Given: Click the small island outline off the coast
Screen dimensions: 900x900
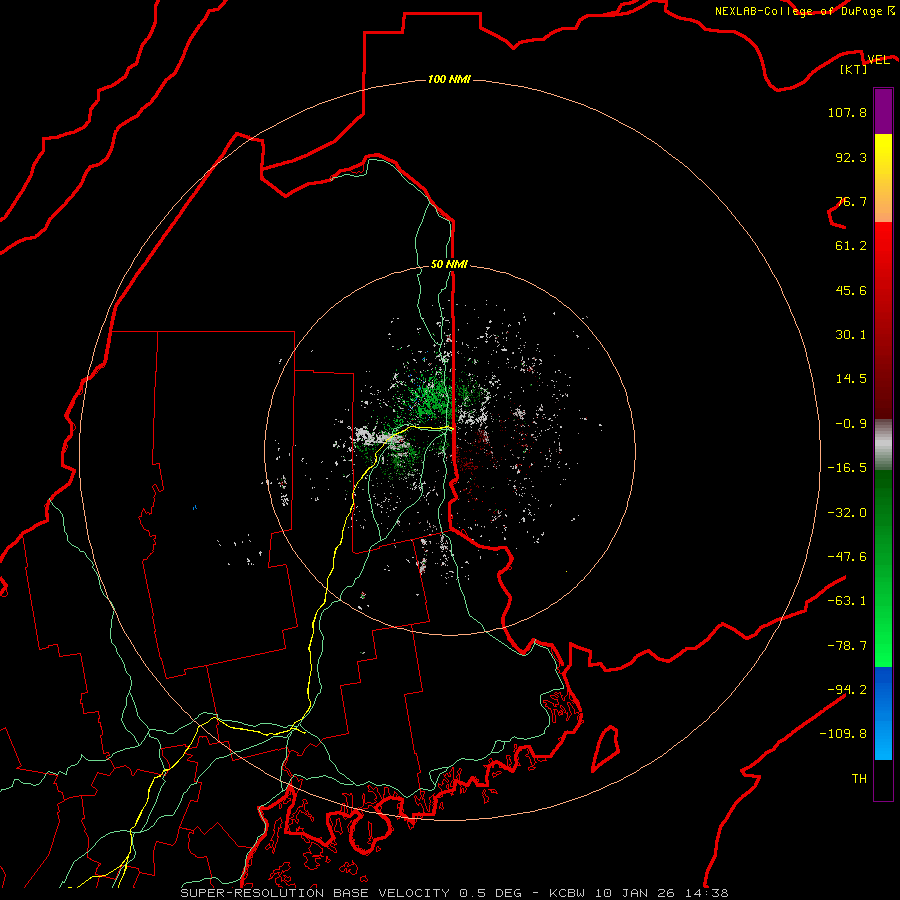Looking at the screenshot, I should pyautogui.click(x=606, y=748).
